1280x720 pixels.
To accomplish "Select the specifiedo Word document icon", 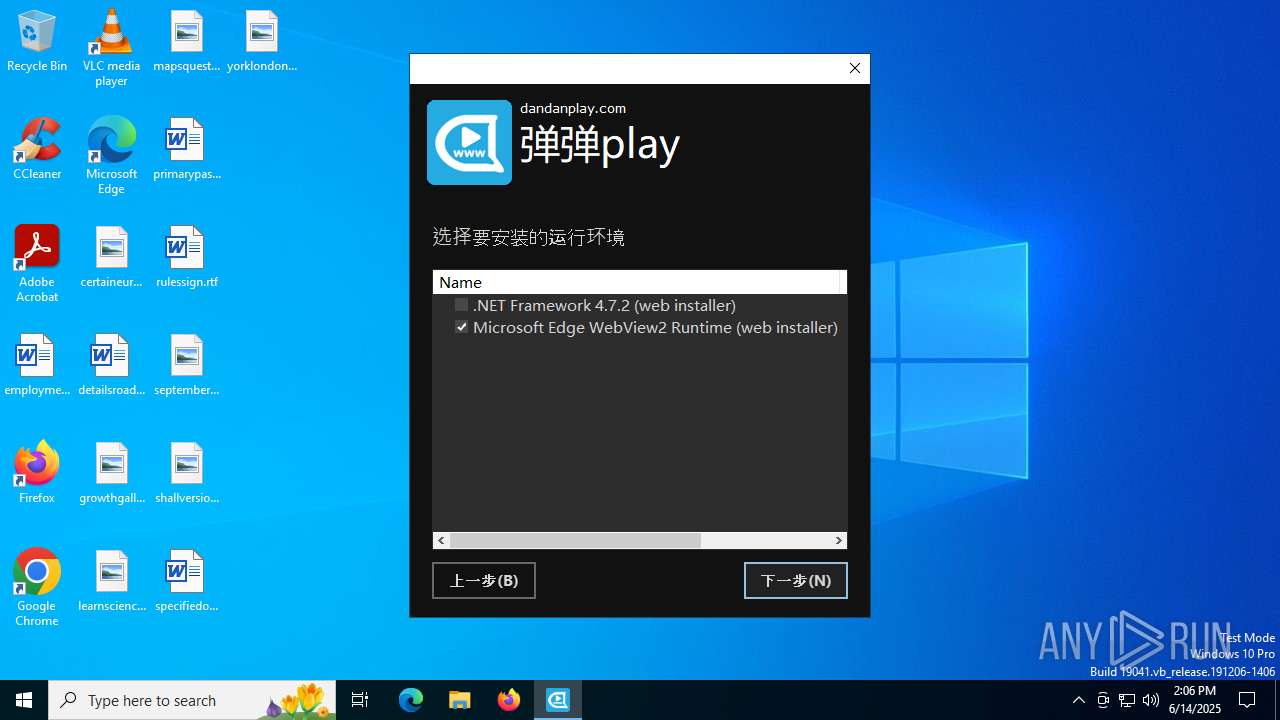I will (187, 582).
